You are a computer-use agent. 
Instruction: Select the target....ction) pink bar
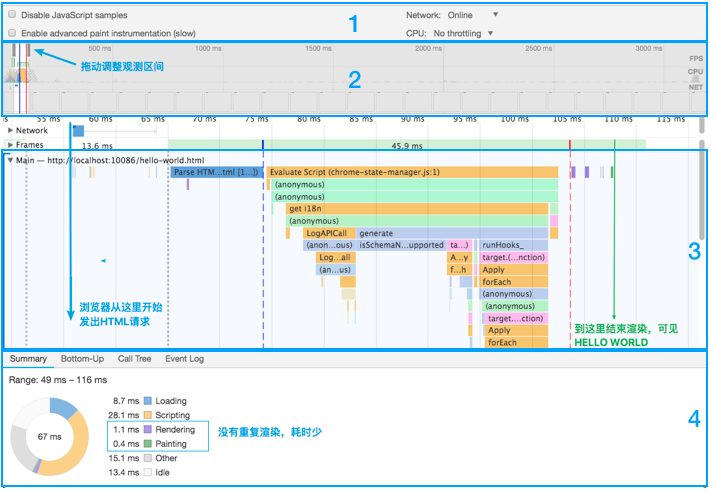tap(515, 318)
